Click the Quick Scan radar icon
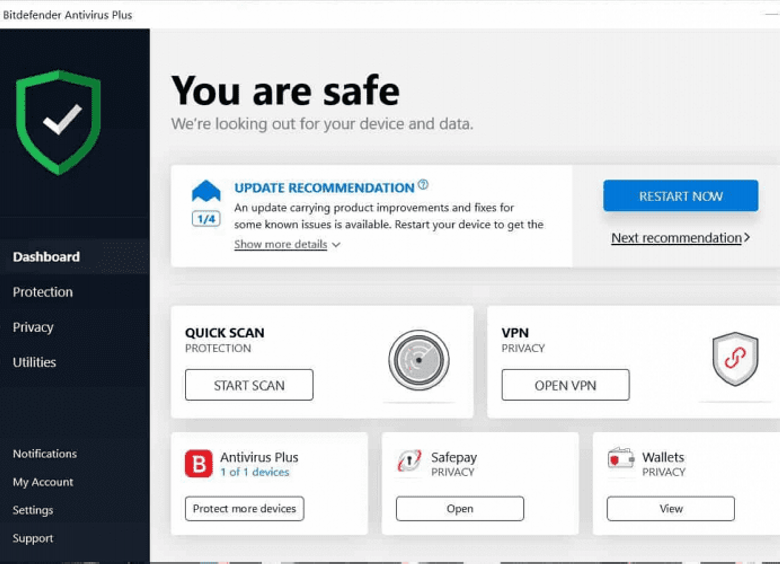Screen dimensions: 780x564 pos(419,360)
